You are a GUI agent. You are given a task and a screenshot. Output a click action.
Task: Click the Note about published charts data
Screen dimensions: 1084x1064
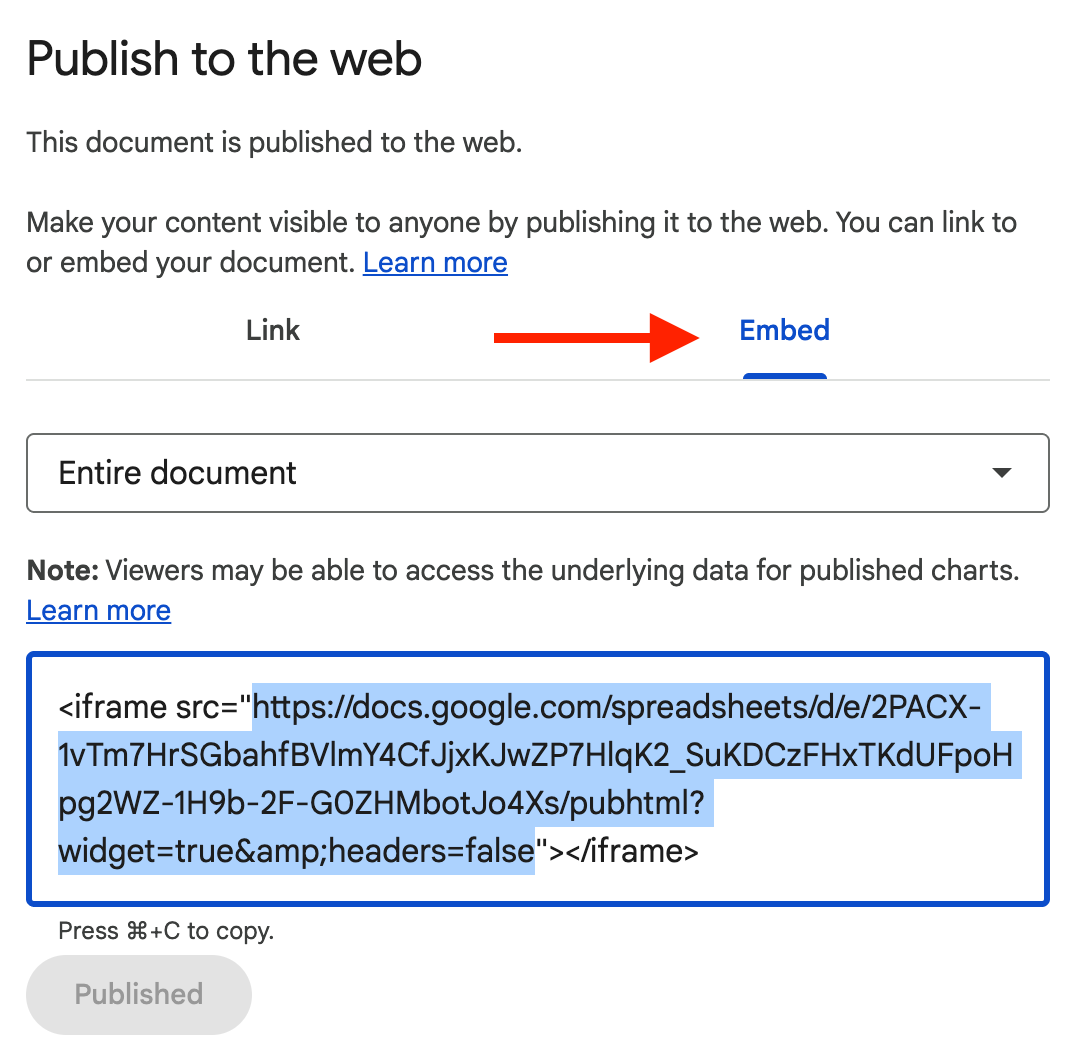coord(520,570)
